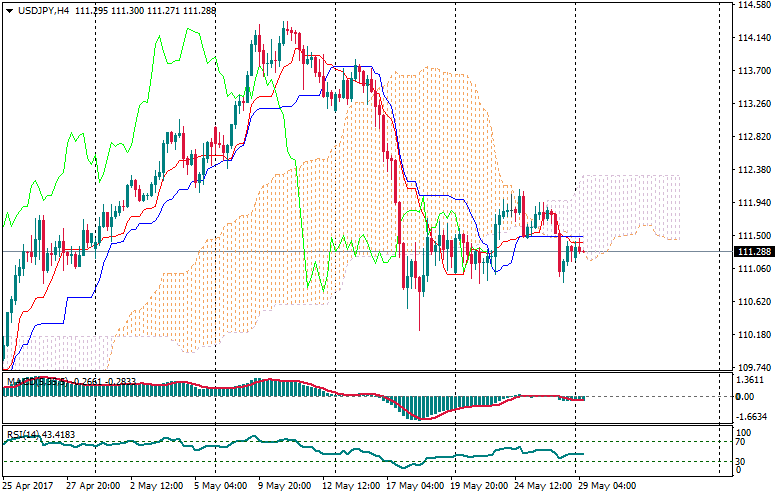Click the RSI(14) indicator label

(22, 435)
